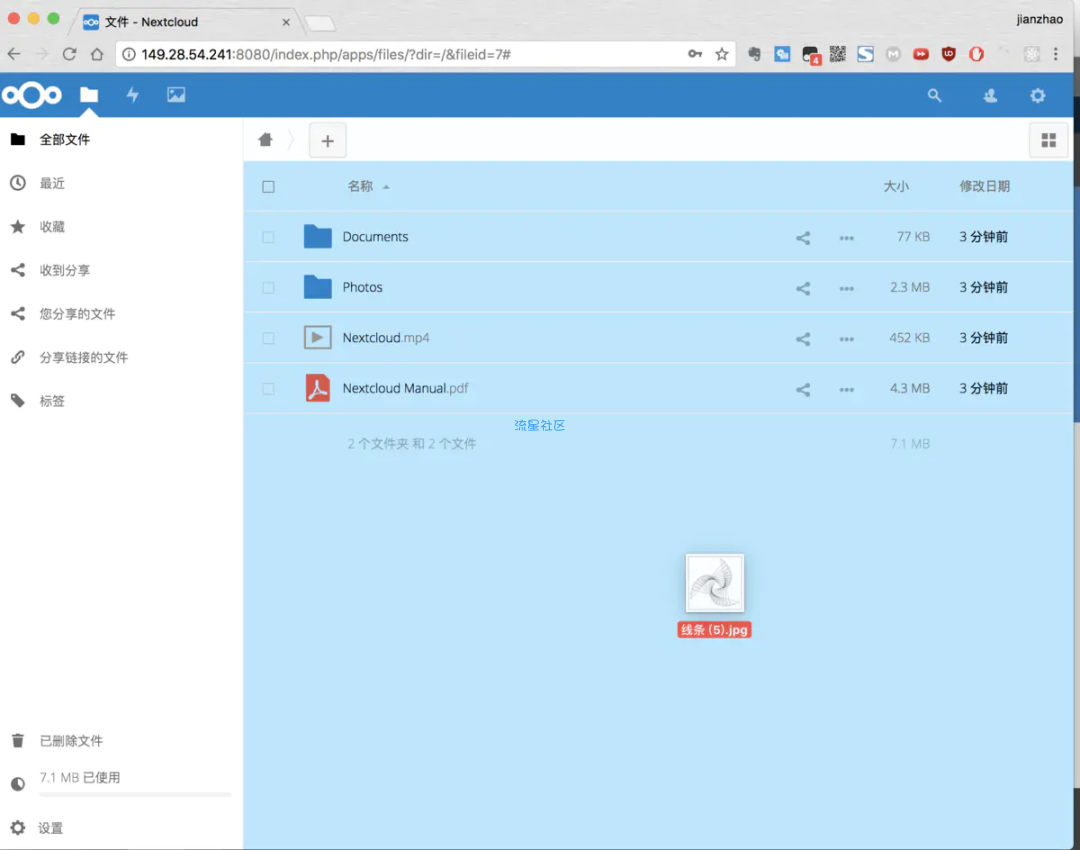This screenshot has width=1080, height=850.
Task: Open the QR code extension
Action: coord(838,54)
